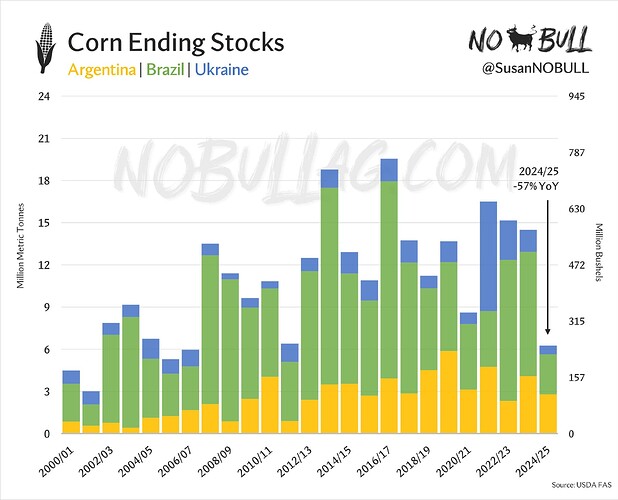The image size is (618, 500).
Task: Click the Corn Ending Stocks title
Action: (176, 42)
